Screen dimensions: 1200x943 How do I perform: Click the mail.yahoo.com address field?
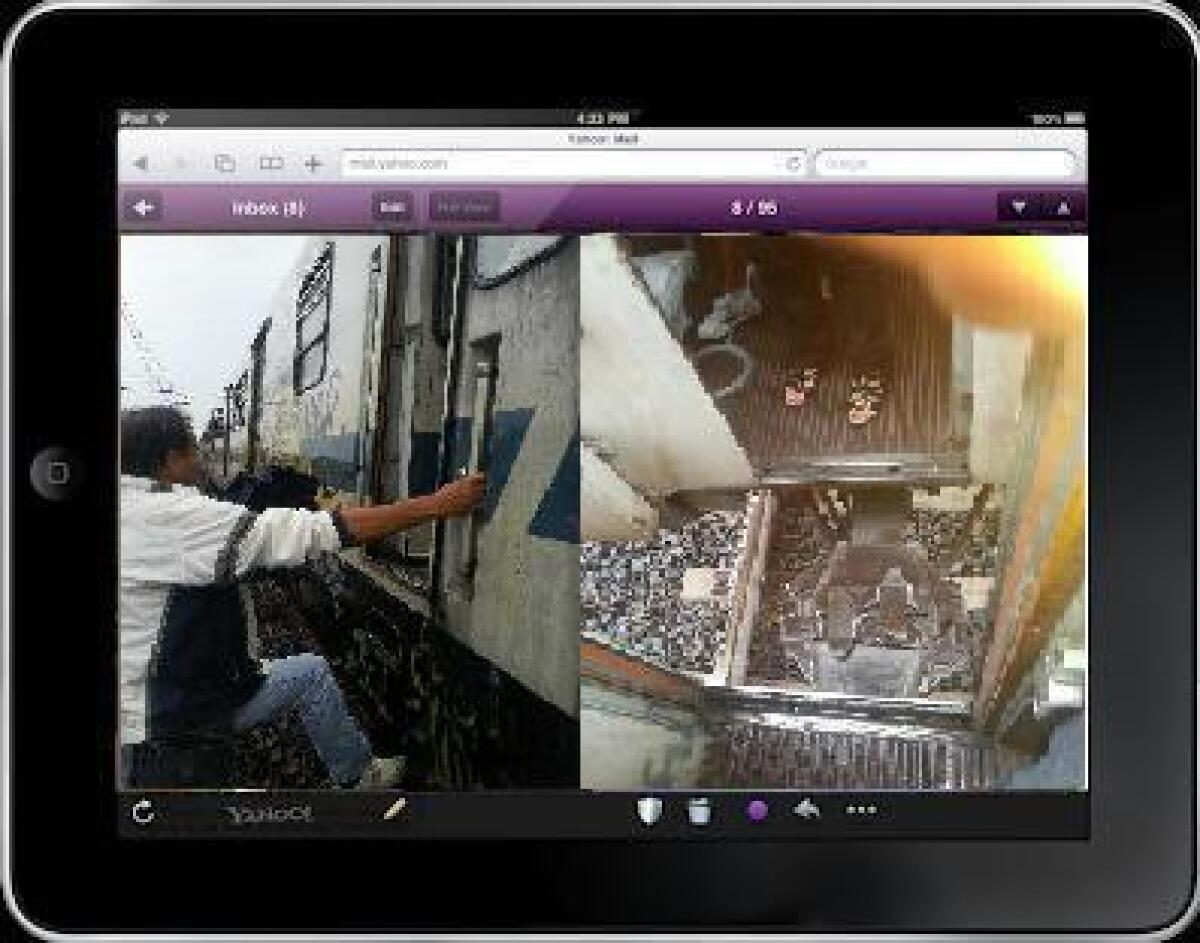560,164
